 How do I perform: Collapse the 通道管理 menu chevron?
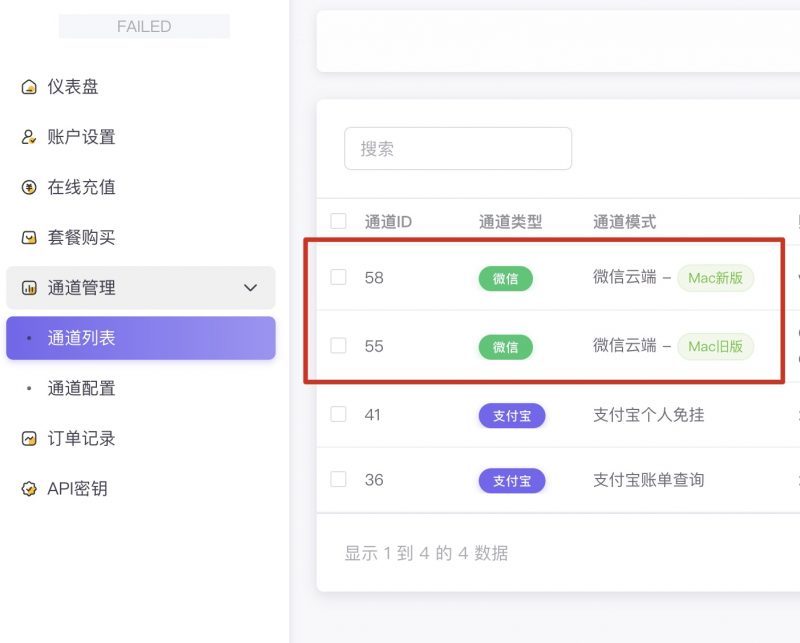click(x=251, y=287)
